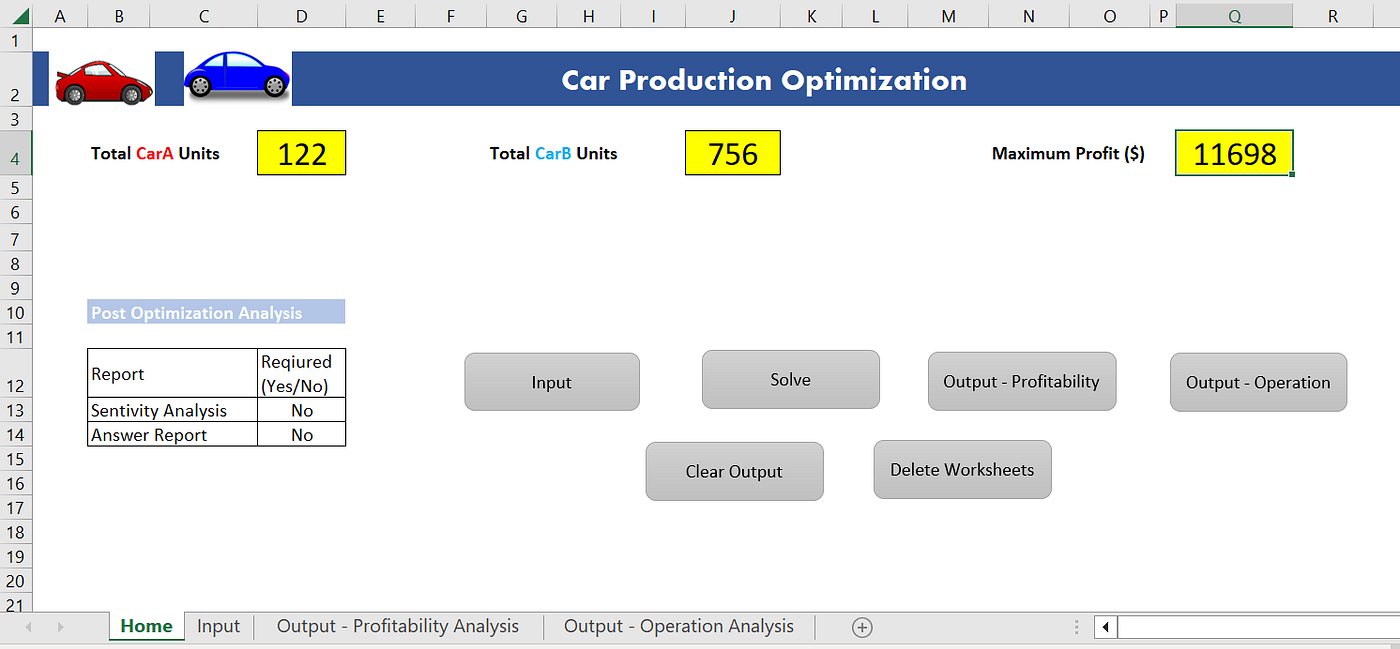Screen dimensions: 1400x649
Task: Select the Total CarA Units value cell
Action: 302,153
